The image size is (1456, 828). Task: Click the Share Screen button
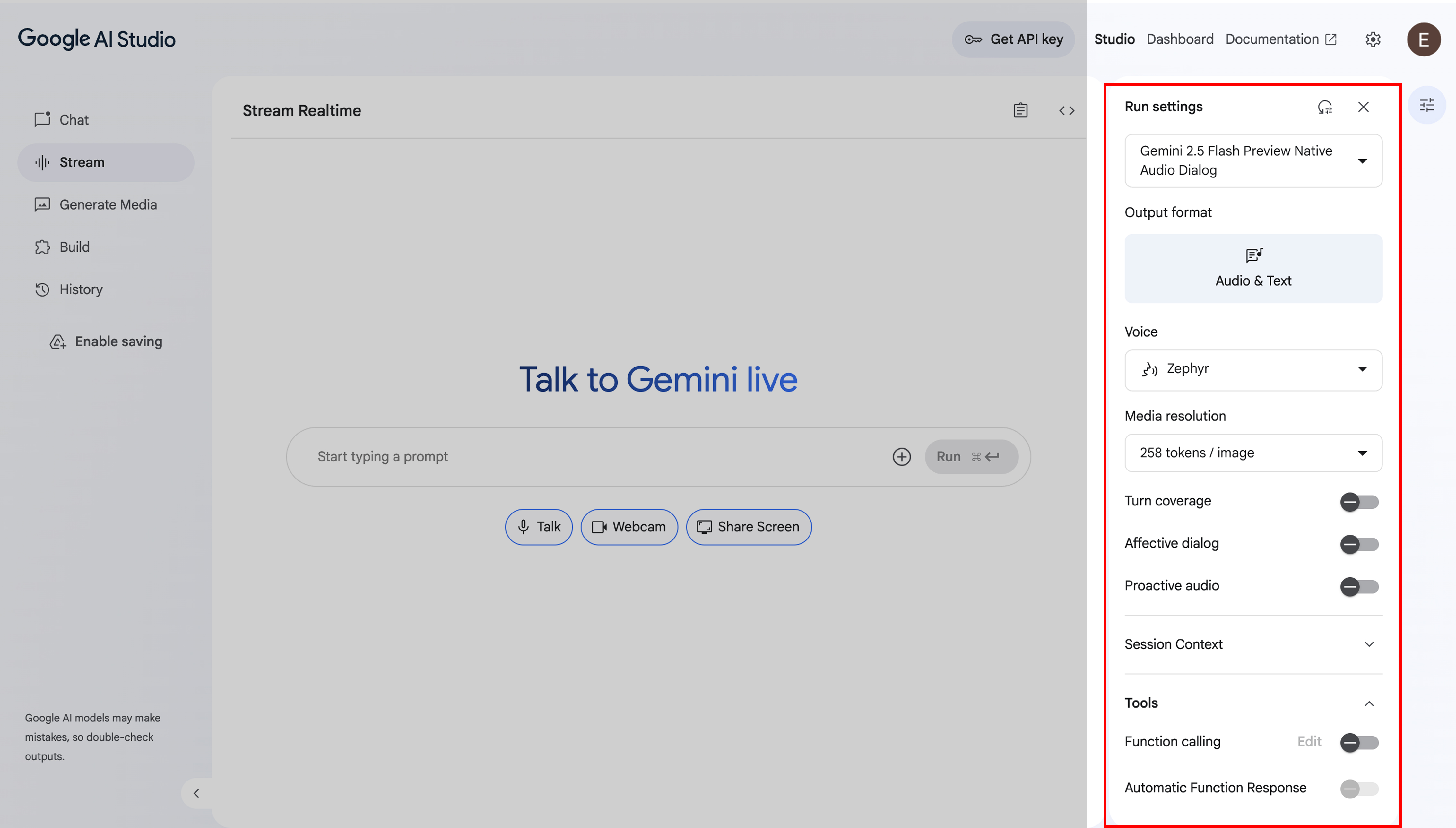tap(749, 527)
